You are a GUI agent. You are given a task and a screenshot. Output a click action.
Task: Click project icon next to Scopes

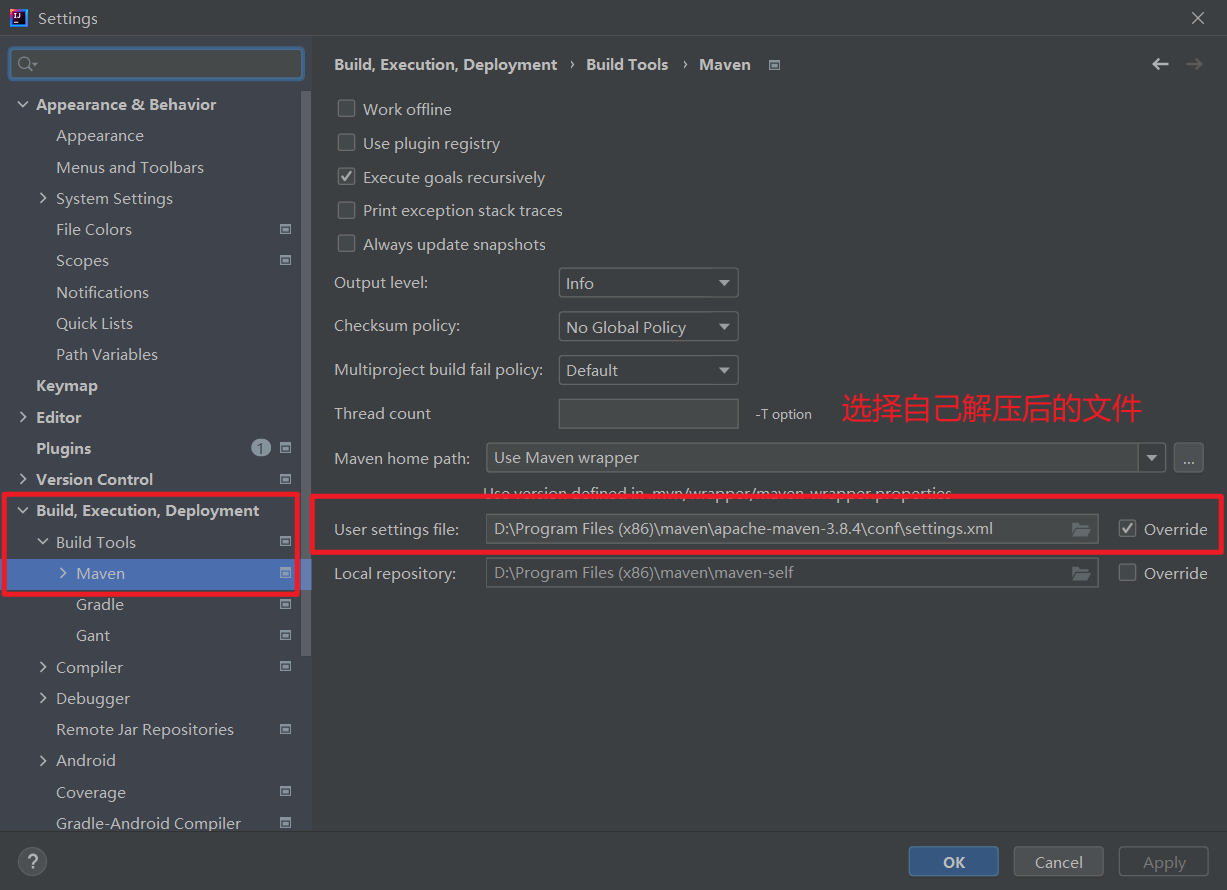(x=285, y=260)
